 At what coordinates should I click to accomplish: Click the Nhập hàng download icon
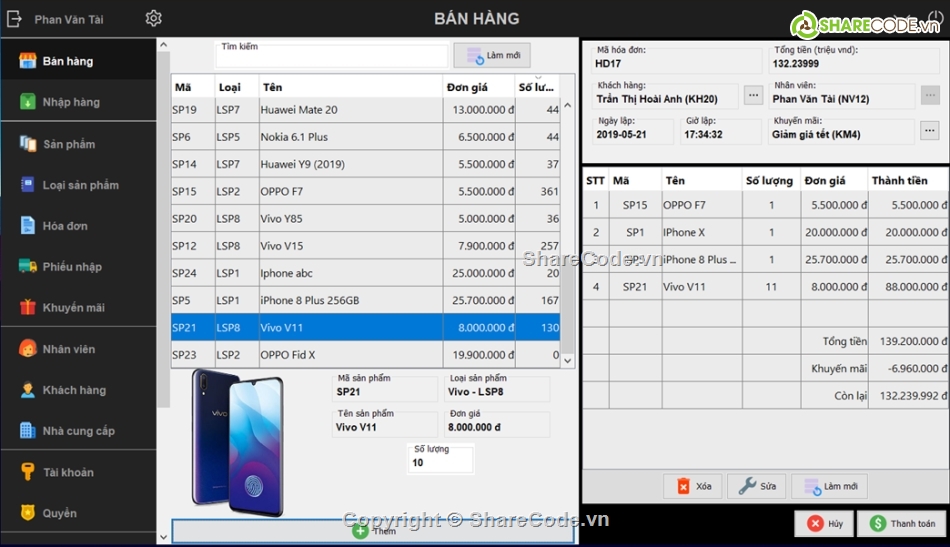coord(27,102)
